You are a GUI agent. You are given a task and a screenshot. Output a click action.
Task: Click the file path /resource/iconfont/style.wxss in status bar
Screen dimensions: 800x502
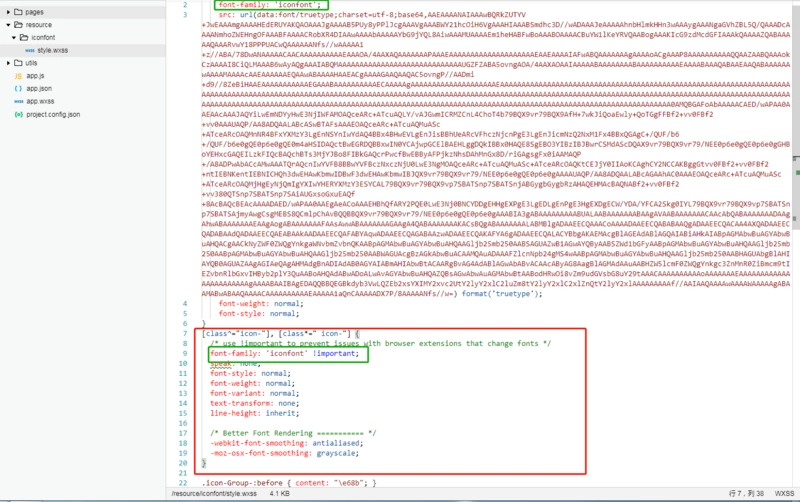(x=214, y=493)
